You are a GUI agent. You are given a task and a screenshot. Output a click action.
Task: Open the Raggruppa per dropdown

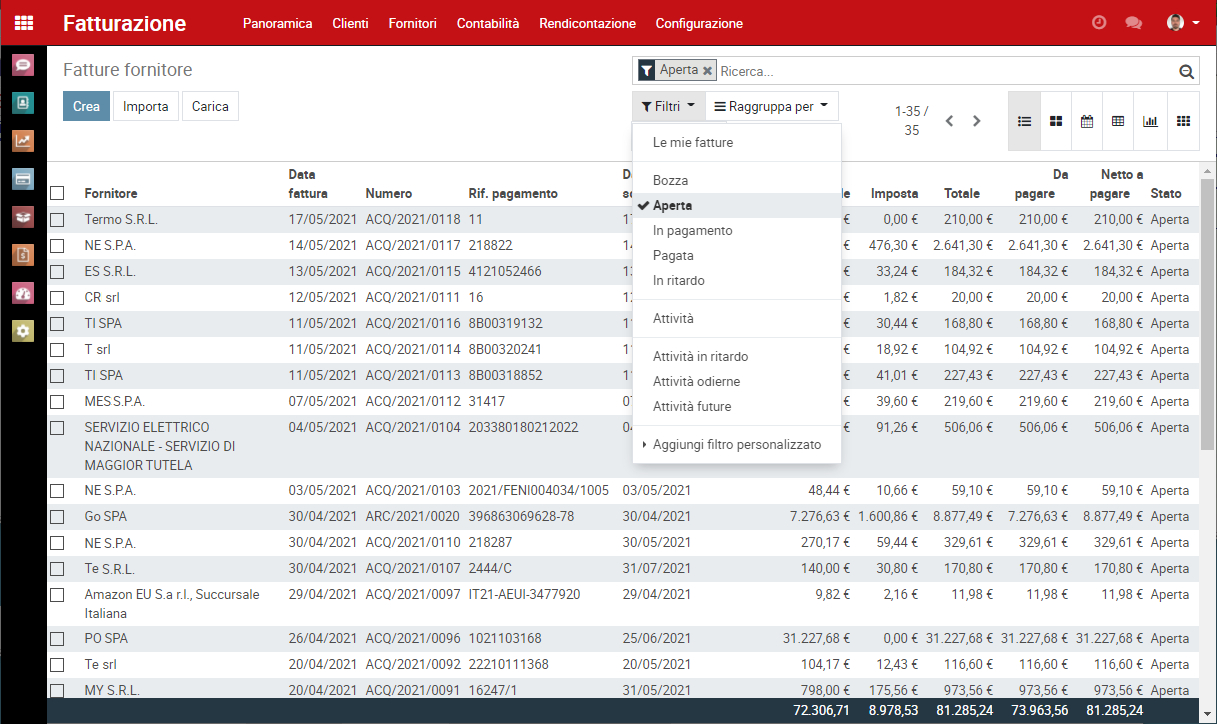click(772, 106)
